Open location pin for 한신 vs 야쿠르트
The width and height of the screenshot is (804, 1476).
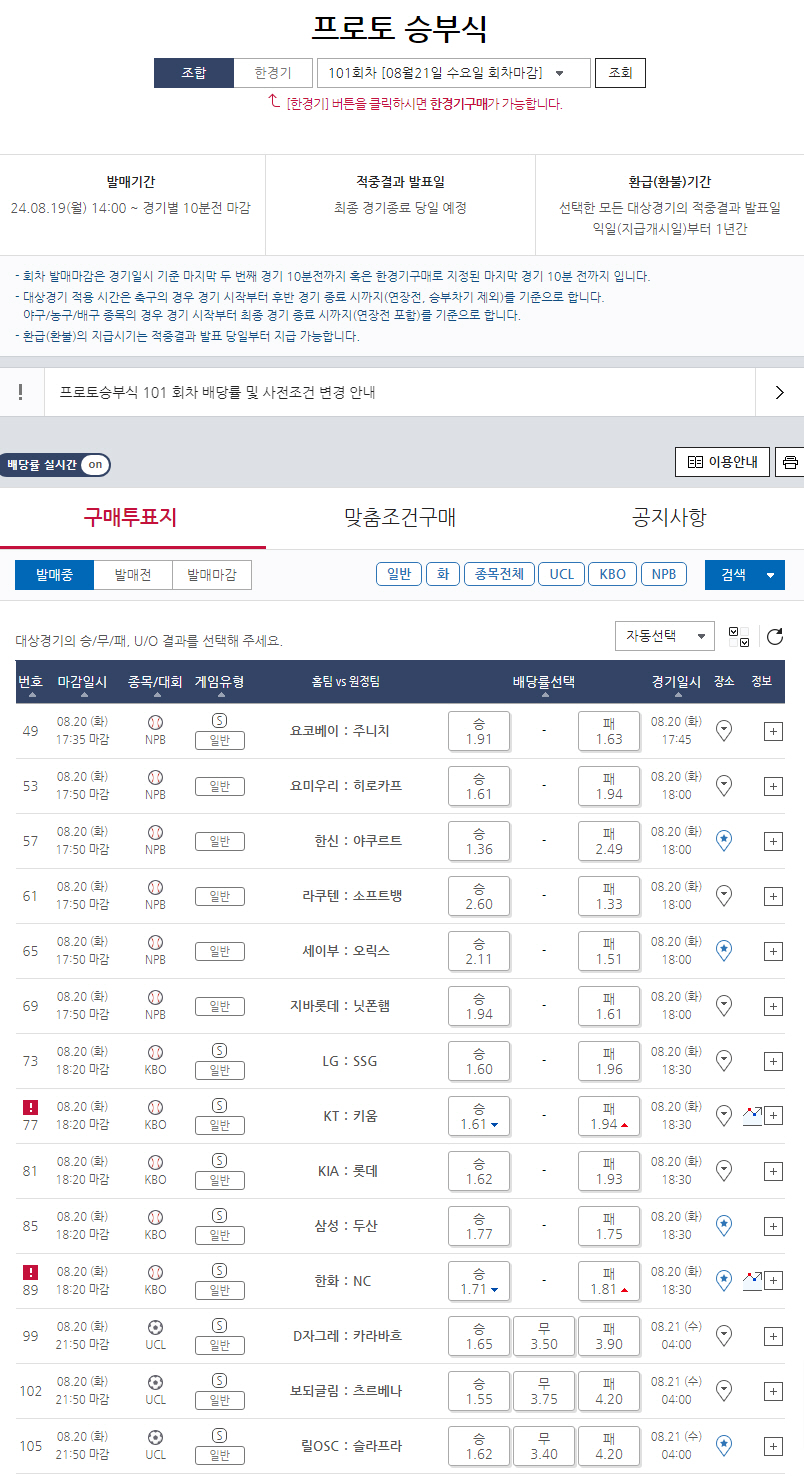coord(724,841)
